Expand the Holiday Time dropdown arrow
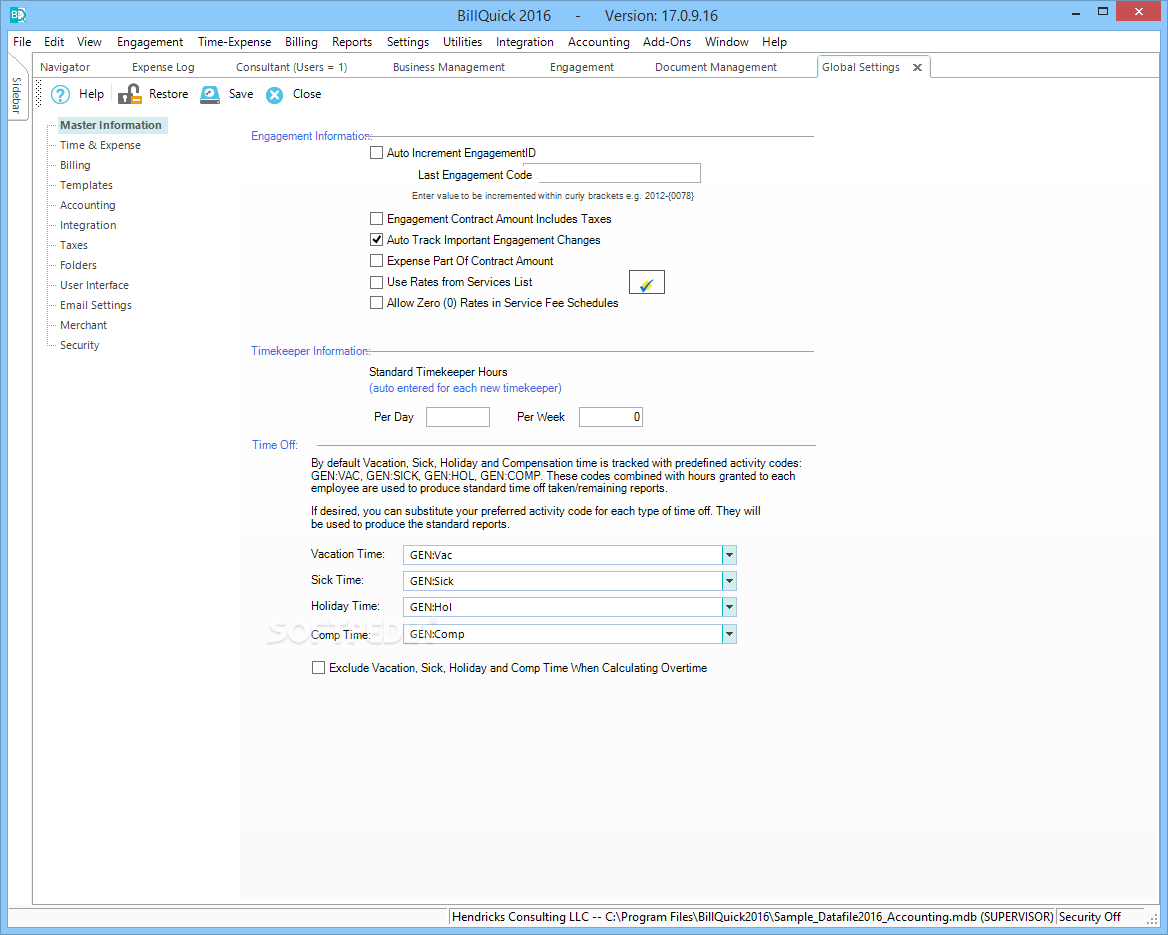This screenshot has width=1168, height=935. (x=729, y=607)
